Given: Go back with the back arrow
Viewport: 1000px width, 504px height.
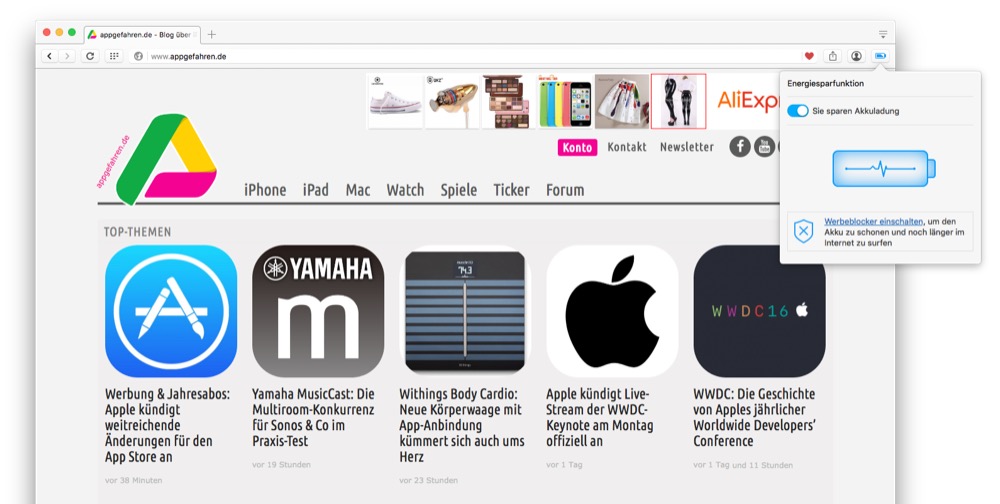Looking at the screenshot, I should 49,56.
